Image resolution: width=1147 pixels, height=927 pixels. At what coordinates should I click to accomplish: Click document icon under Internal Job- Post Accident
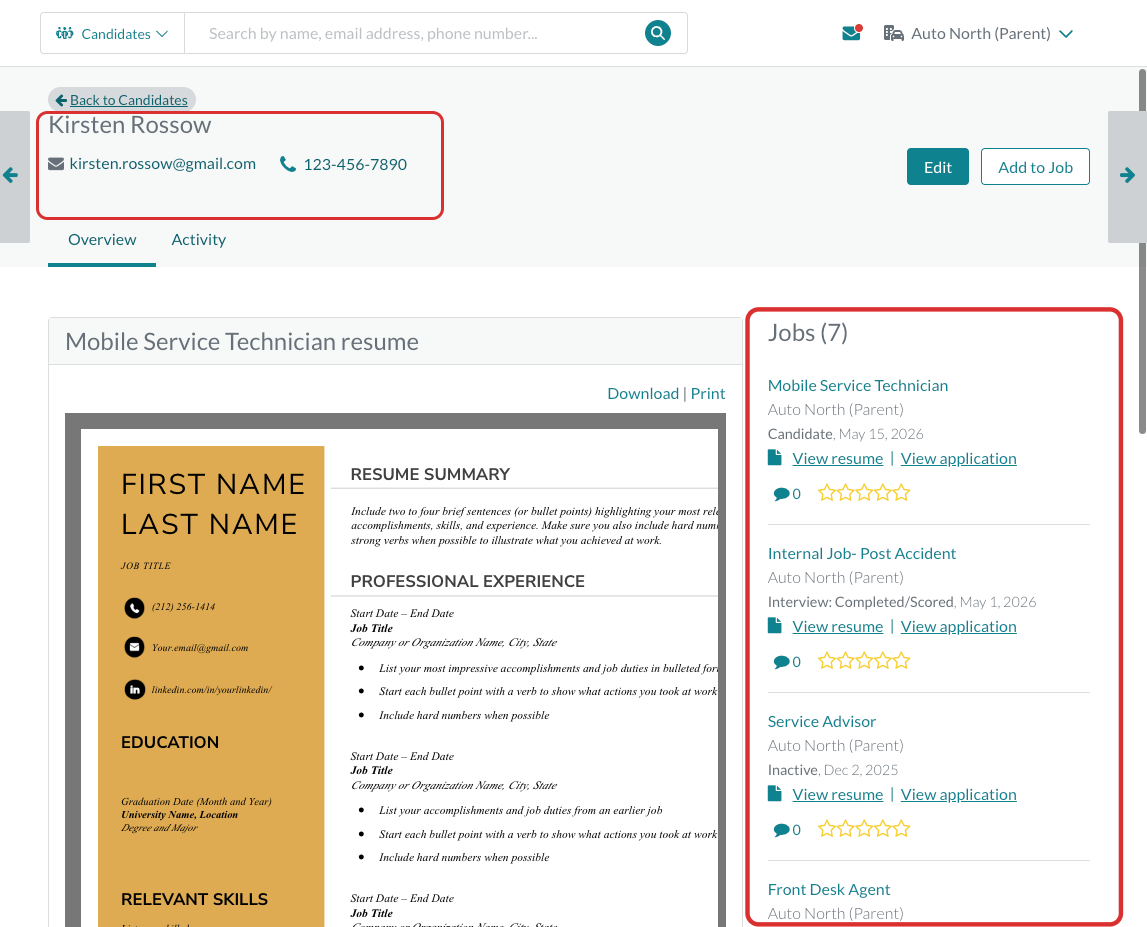point(775,626)
